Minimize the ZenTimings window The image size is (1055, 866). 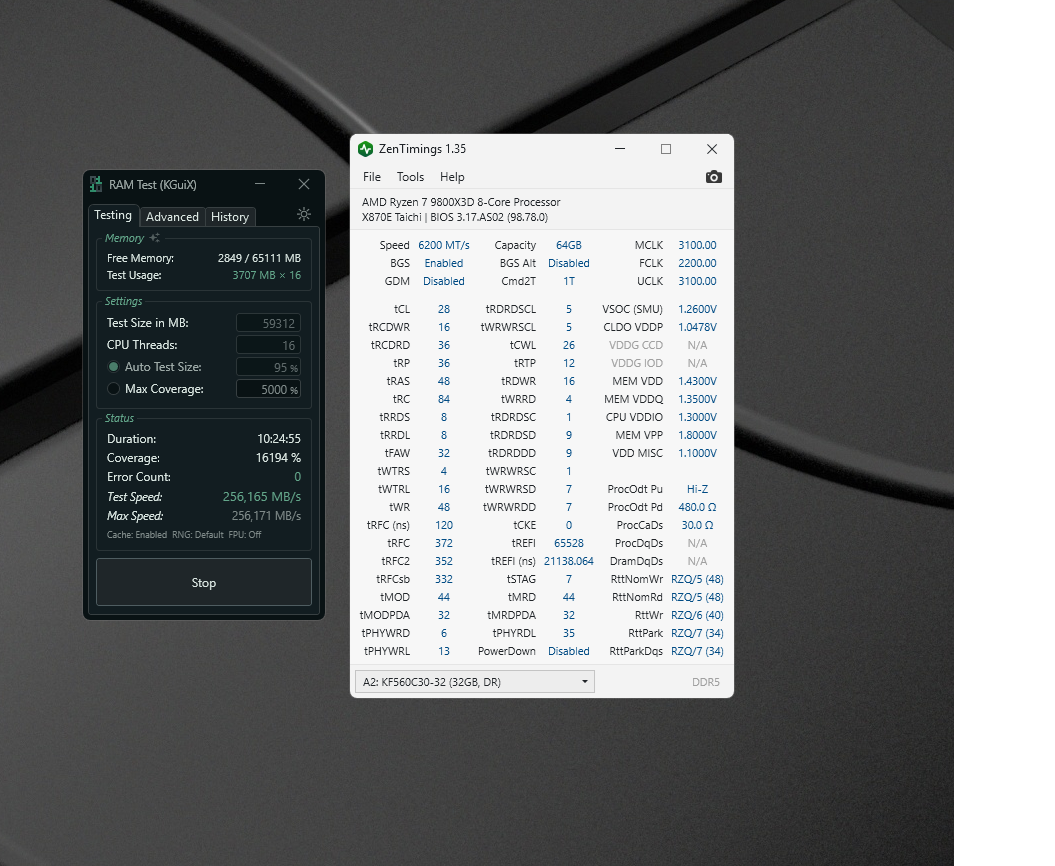coord(620,149)
